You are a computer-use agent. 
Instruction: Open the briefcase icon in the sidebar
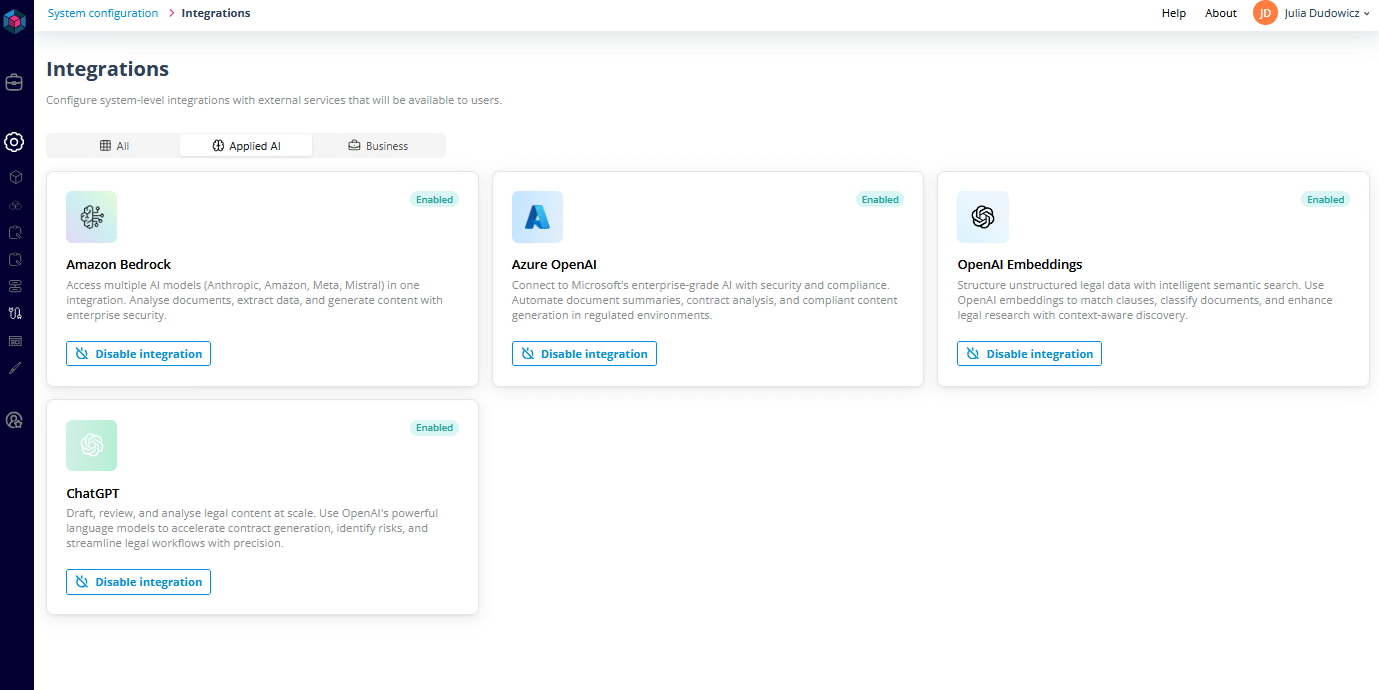14,82
